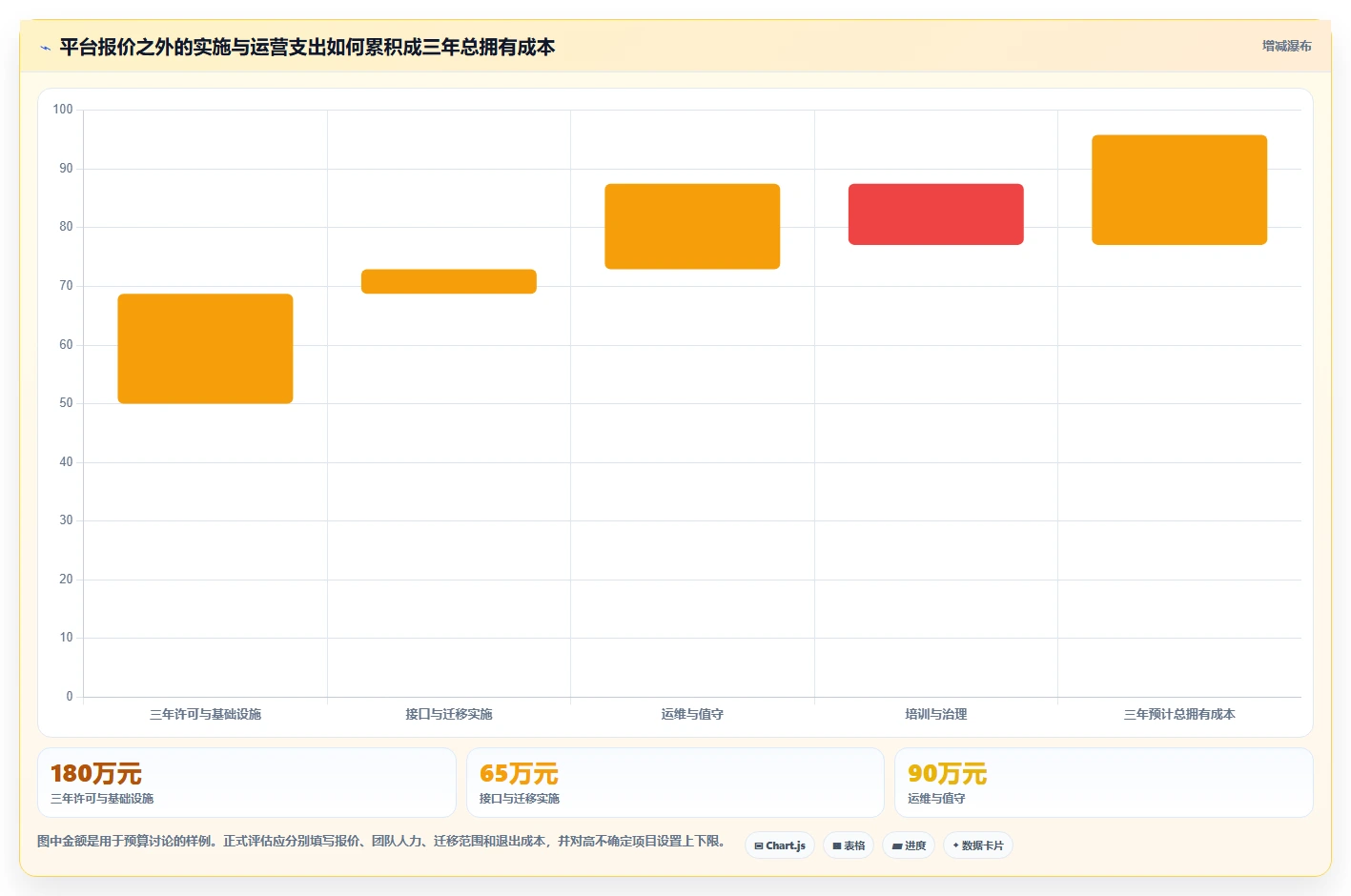Click the lightning icon beside the chart title

pyautogui.click(x=45, y=48)
